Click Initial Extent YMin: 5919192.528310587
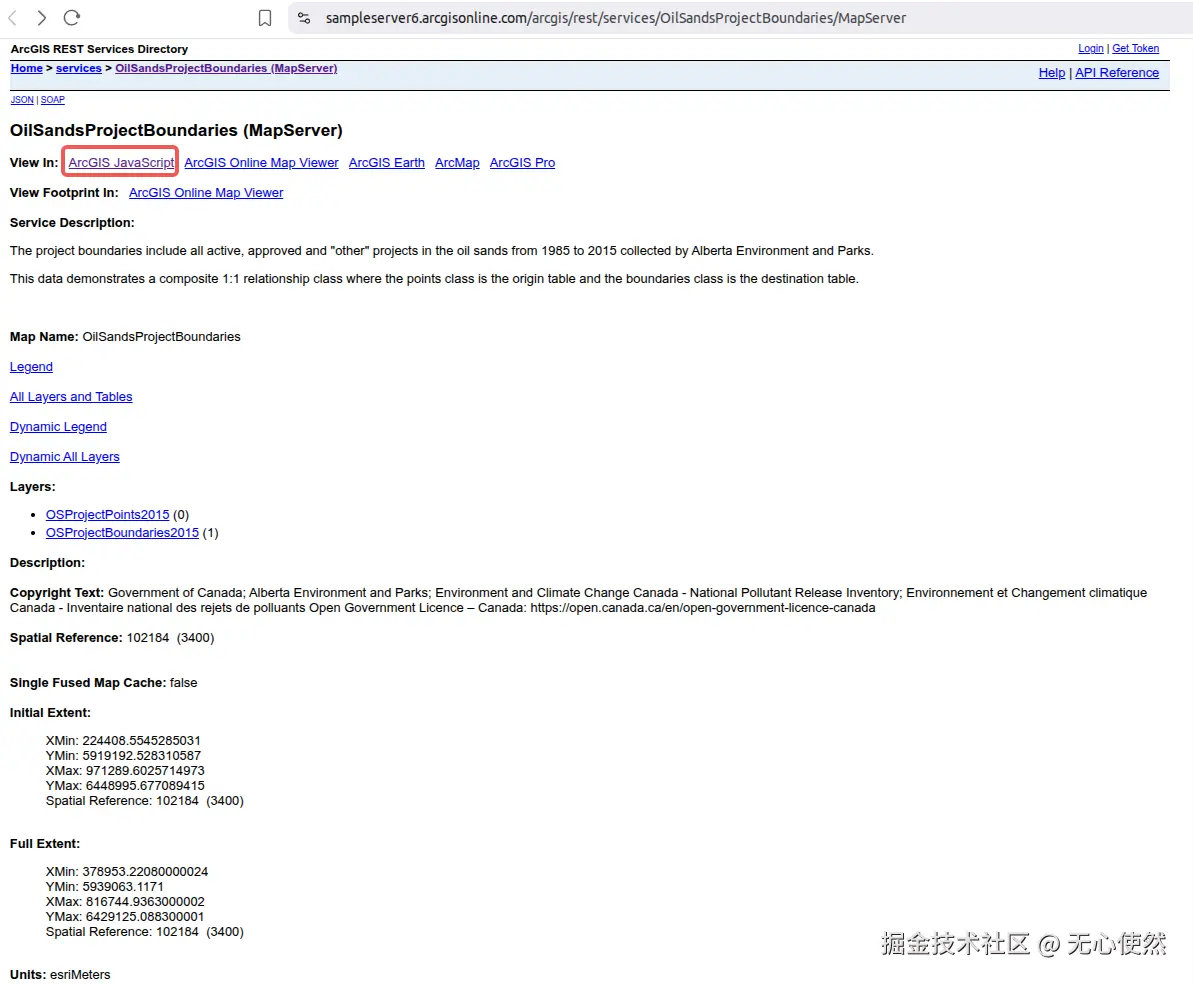 (123, 756)
